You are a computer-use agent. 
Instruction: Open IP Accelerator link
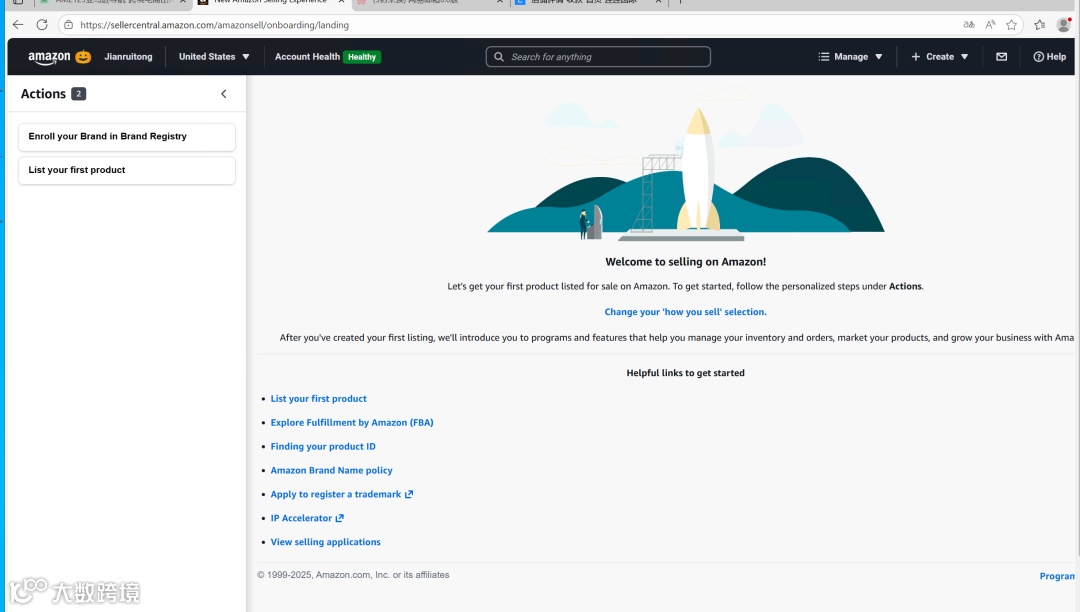point(307,518)
